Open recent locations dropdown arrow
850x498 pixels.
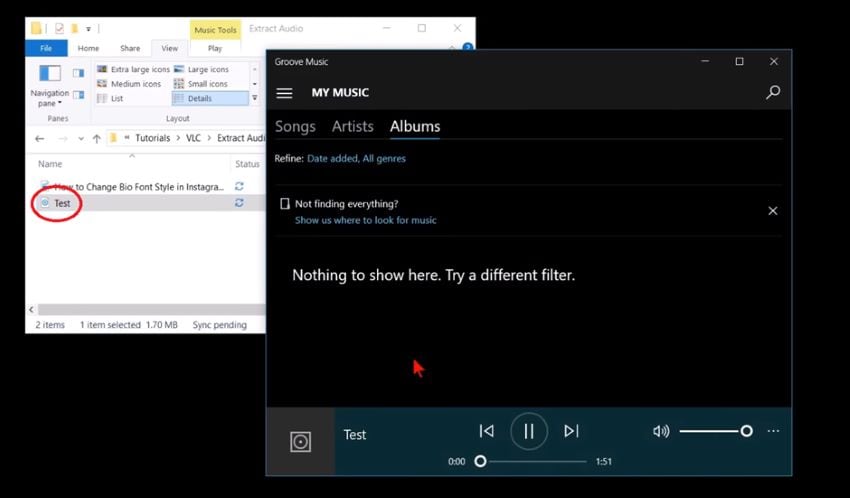pos(81,139)
